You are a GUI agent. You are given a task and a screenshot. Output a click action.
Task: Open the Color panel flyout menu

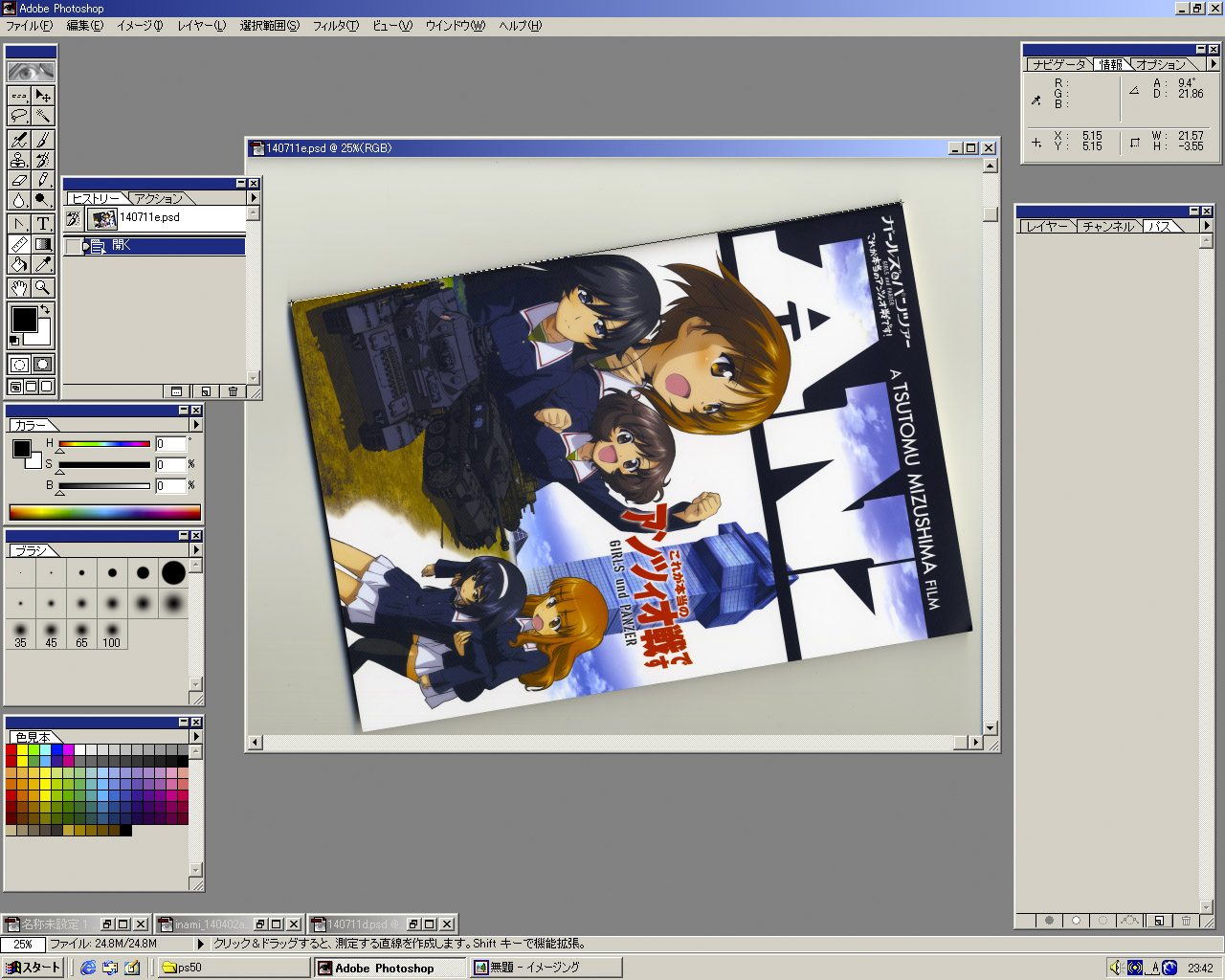[195, 424]
